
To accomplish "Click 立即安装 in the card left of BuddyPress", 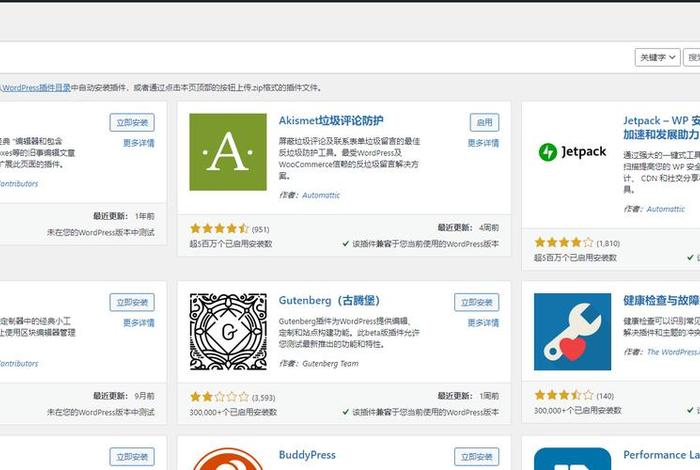I will pyautogui.click(x=132, y=457).
